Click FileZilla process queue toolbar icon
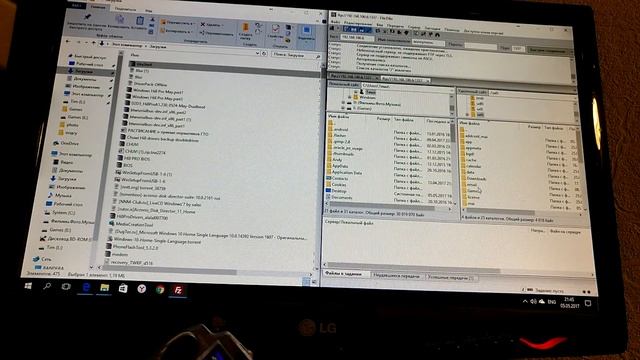 tap(384, 31)
